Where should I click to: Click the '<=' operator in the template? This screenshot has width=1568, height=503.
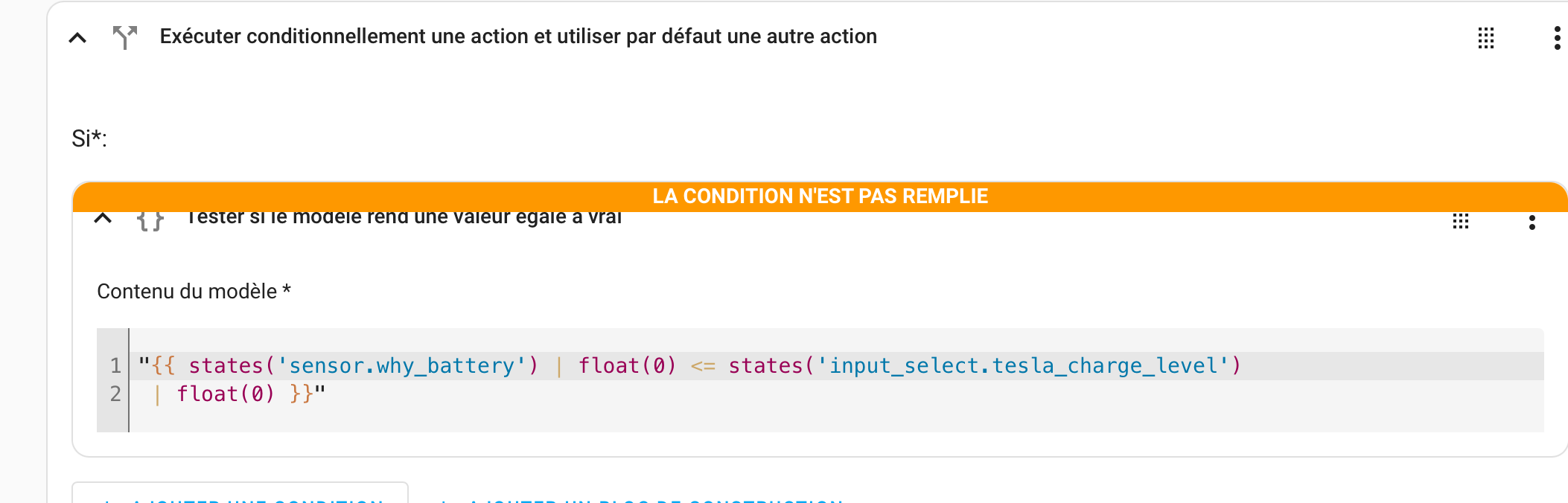click(x=703, y=366)
